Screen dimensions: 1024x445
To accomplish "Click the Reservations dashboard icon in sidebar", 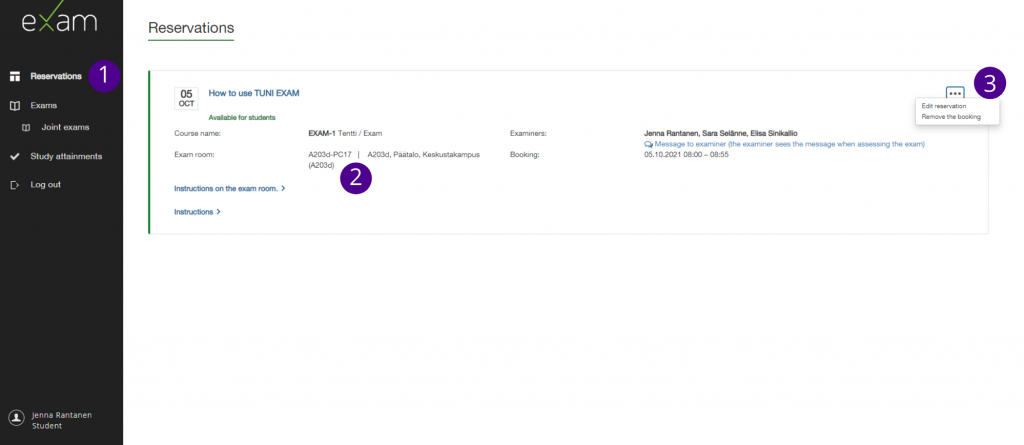I will pos(15,76).
